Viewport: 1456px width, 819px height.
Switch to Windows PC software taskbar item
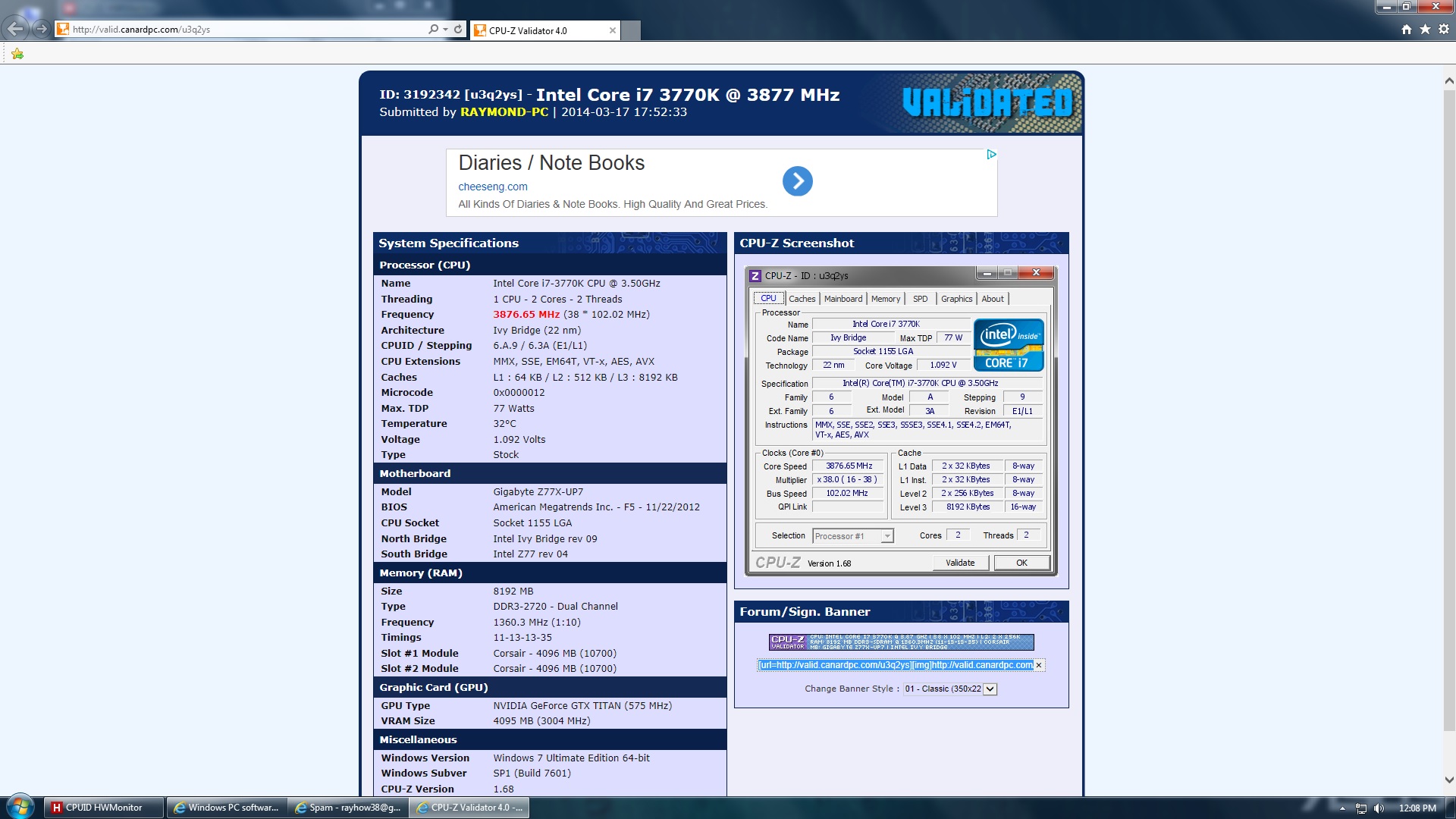[x=227, y=808]
